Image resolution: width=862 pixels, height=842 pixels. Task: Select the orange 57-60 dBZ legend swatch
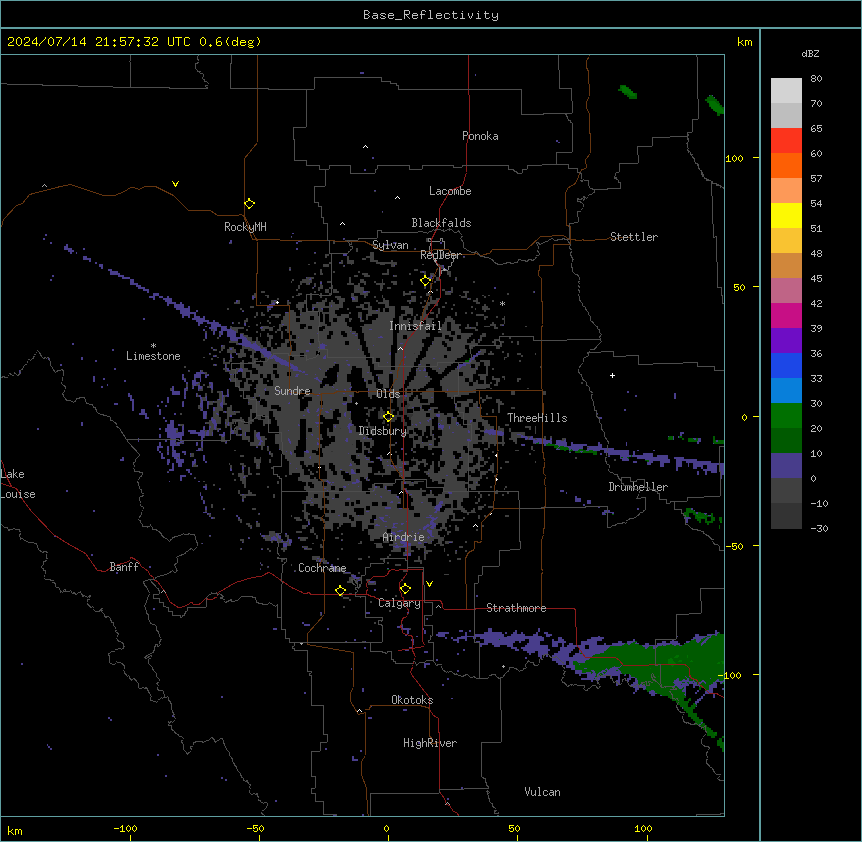786,165
